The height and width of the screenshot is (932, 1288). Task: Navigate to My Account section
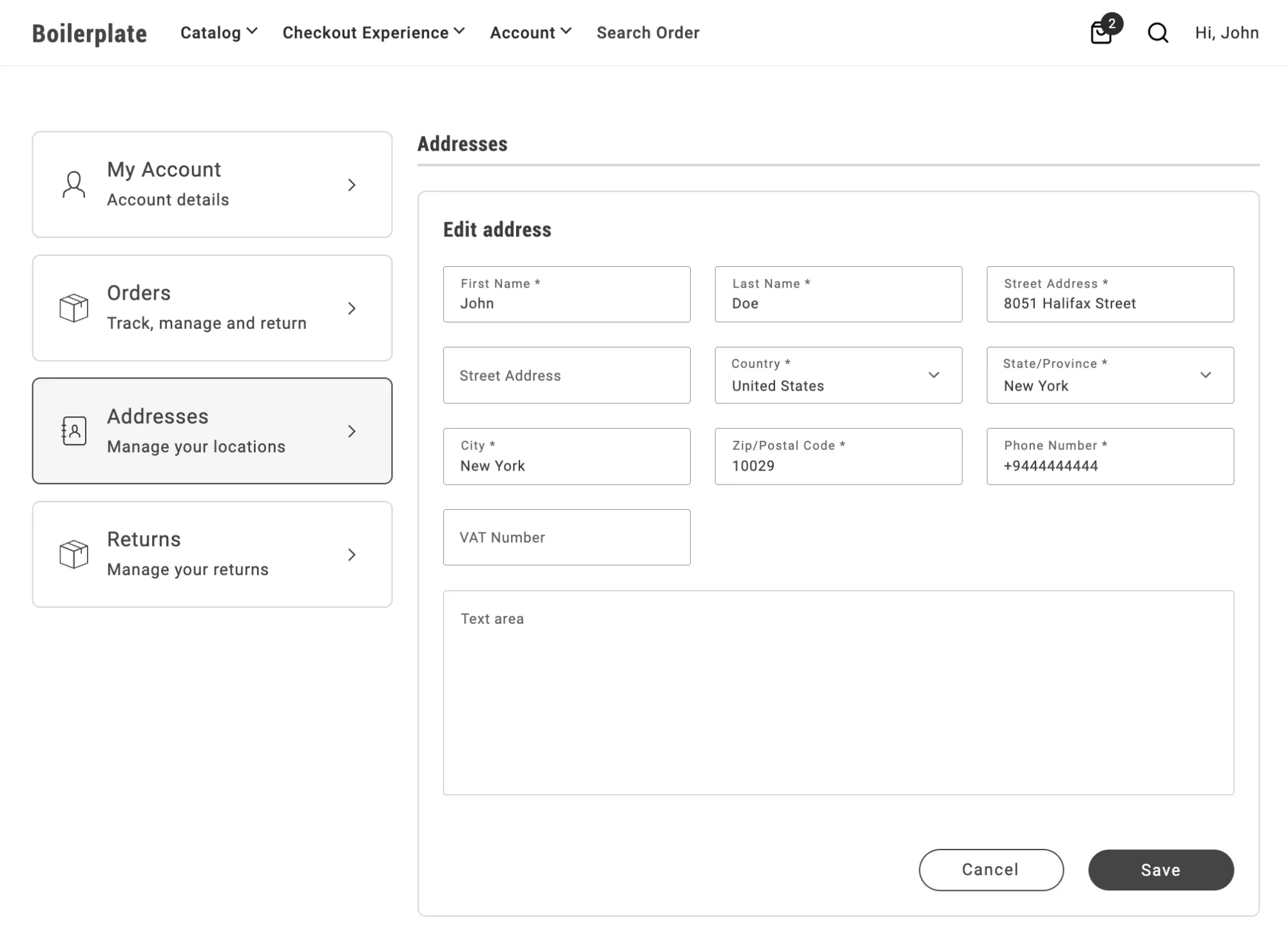coord(212,184)
